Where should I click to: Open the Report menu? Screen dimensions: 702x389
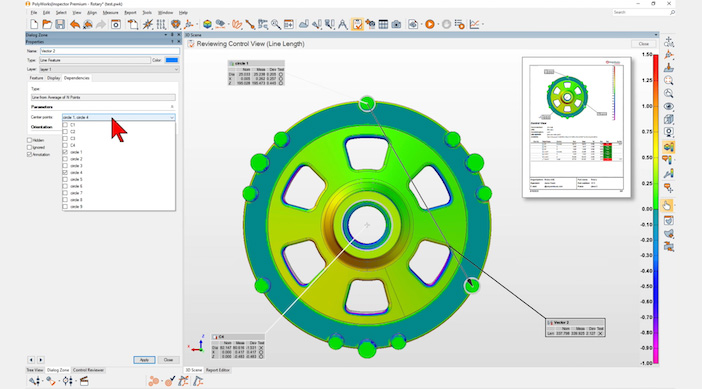point(130,13)
